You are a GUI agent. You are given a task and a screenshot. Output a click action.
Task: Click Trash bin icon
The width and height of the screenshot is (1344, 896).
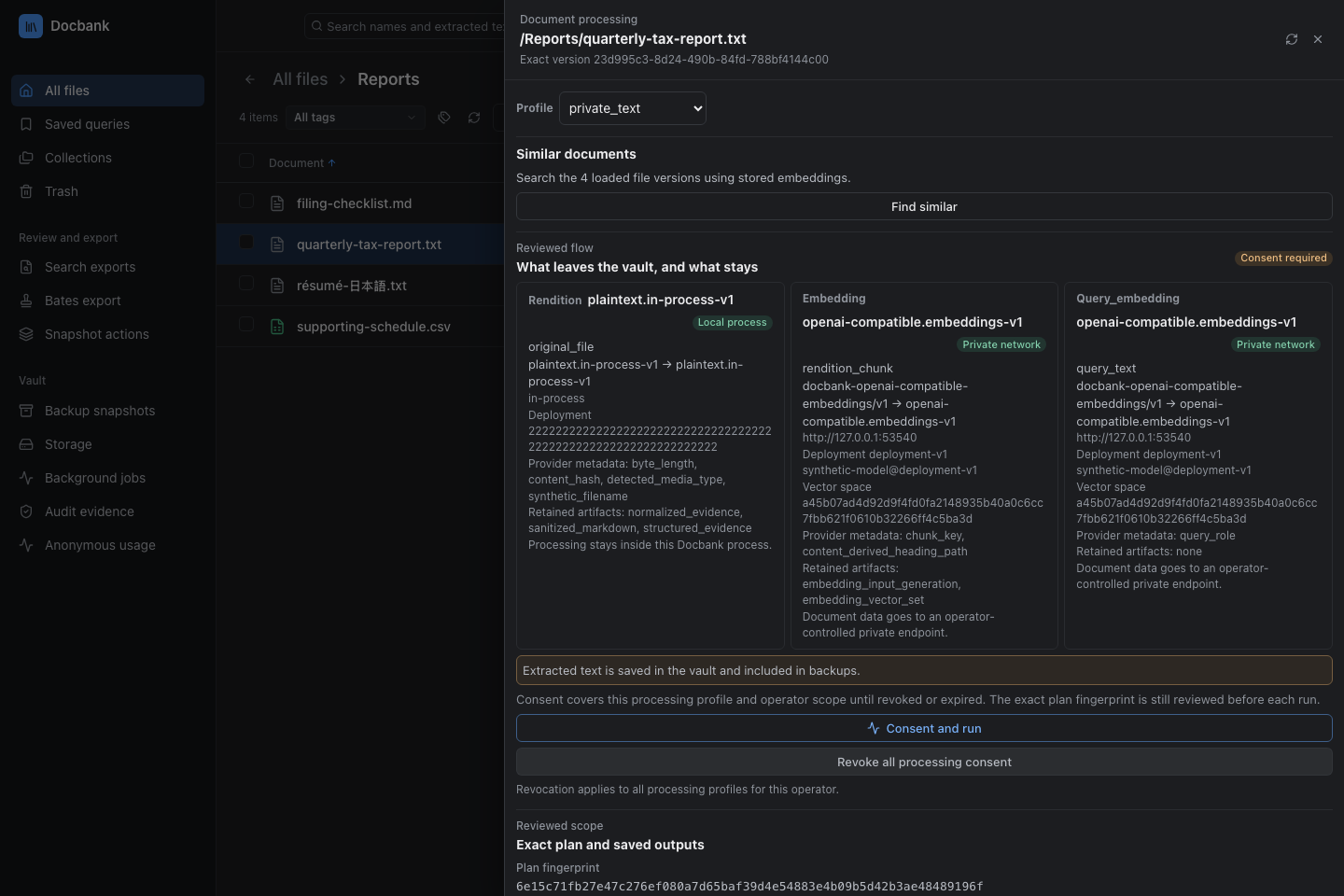click(x=26, y=191)
